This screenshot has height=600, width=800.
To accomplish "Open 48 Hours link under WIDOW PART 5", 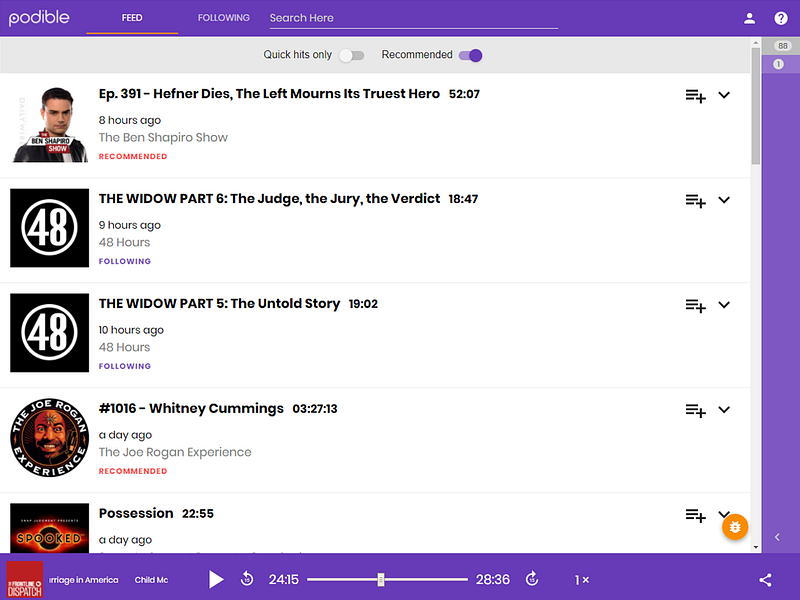I will click(124, 347).
